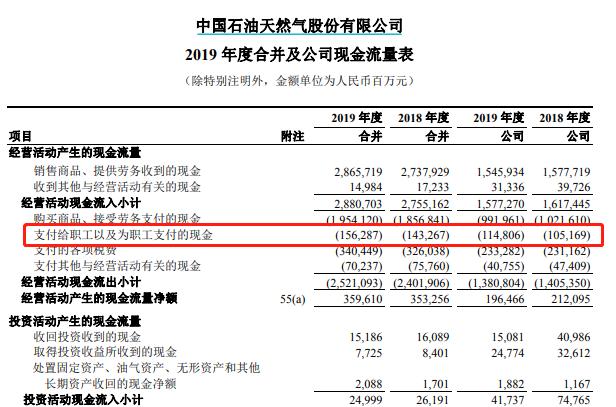Select the subtotal 2,755,162
Viewport: 616px width, 407px height.
[425, 204]
